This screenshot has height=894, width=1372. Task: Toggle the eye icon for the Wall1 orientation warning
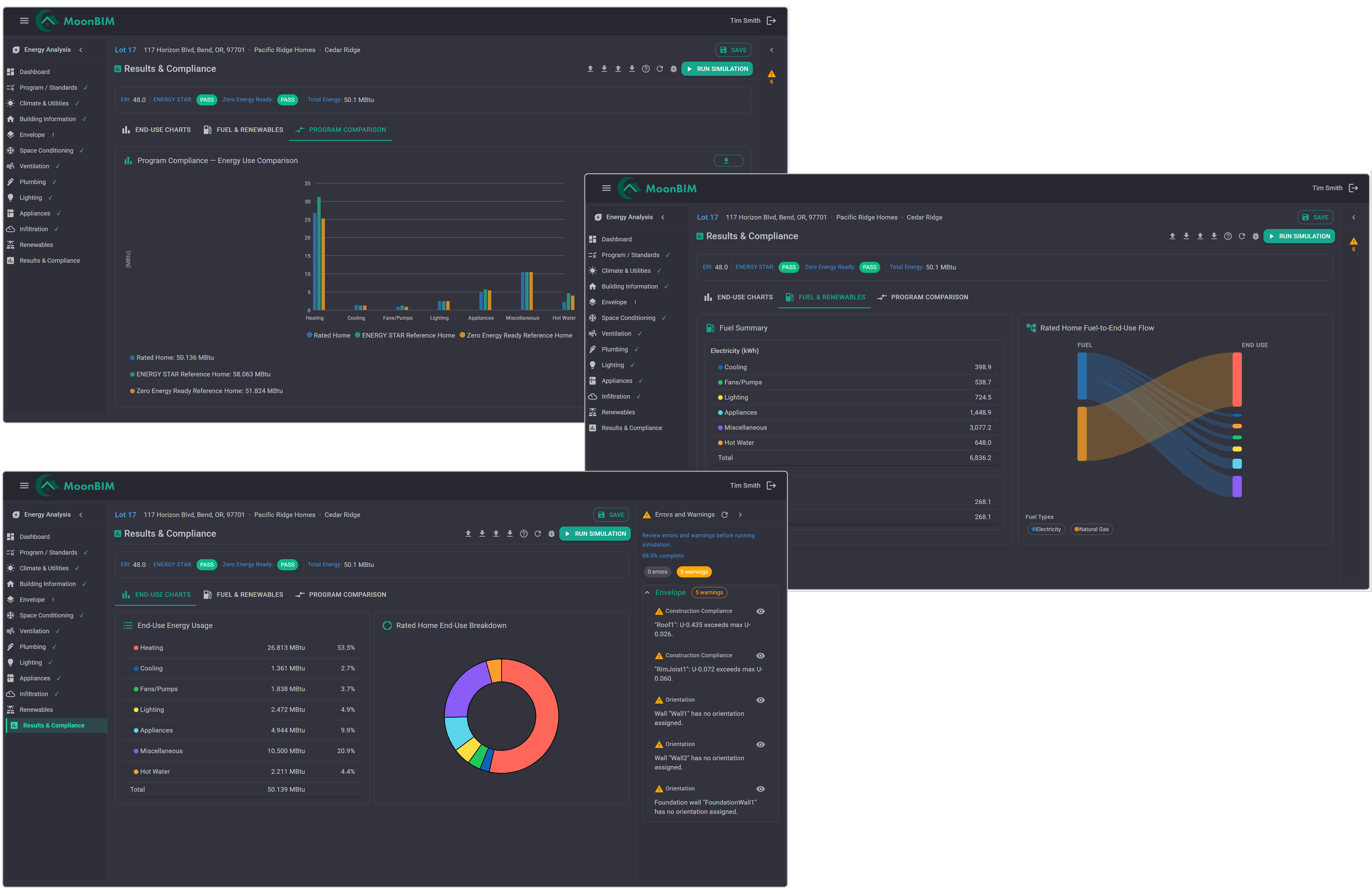pos(760,700)
